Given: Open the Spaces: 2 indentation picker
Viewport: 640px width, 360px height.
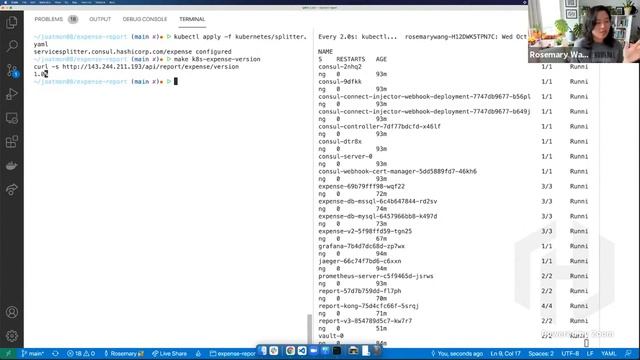Looking at the screenshot, I should [x=541, y=354].
